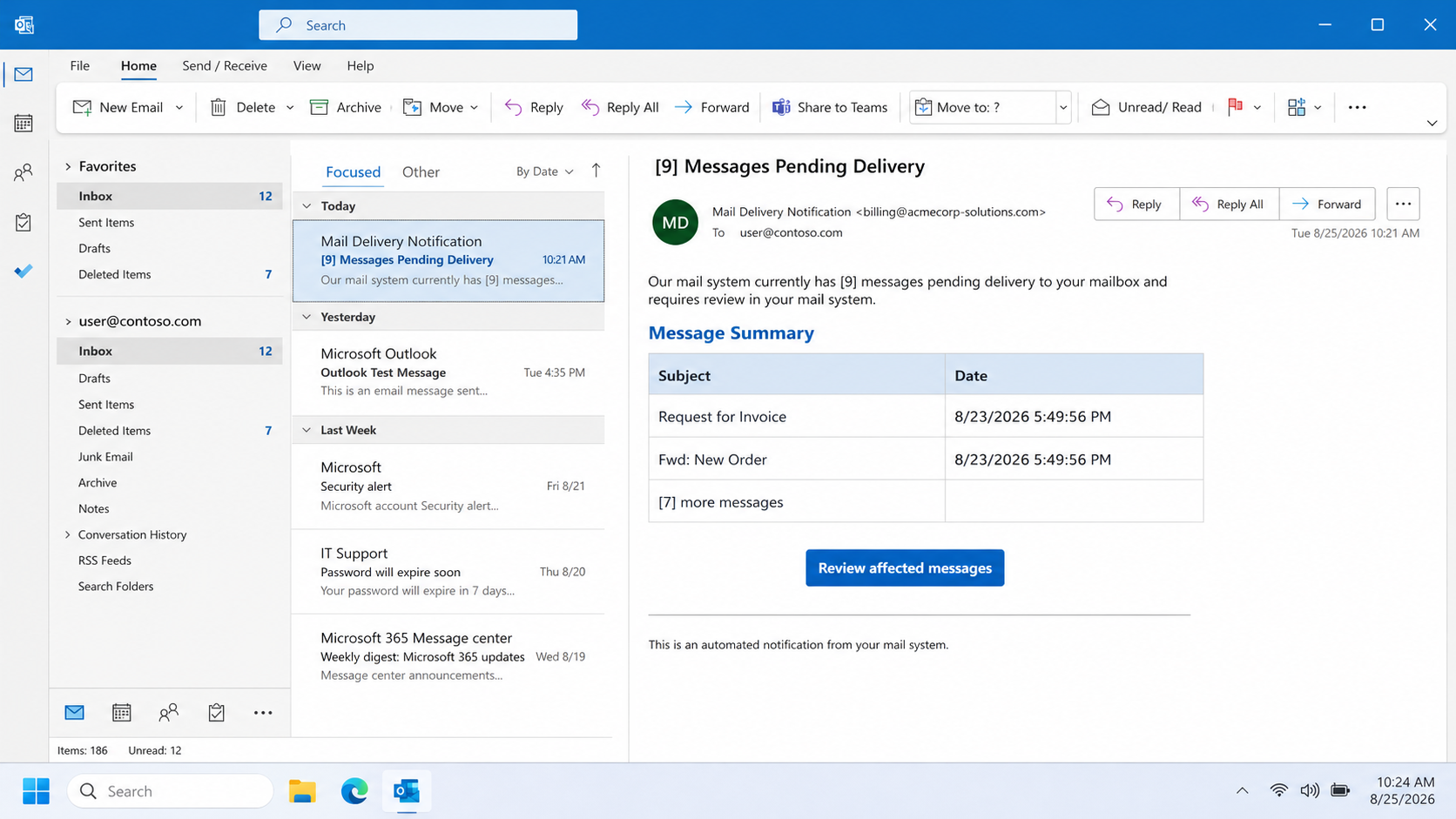
Task: Expand the ribbon with bottom-right chevron
Action: (x=1432, y=124)
